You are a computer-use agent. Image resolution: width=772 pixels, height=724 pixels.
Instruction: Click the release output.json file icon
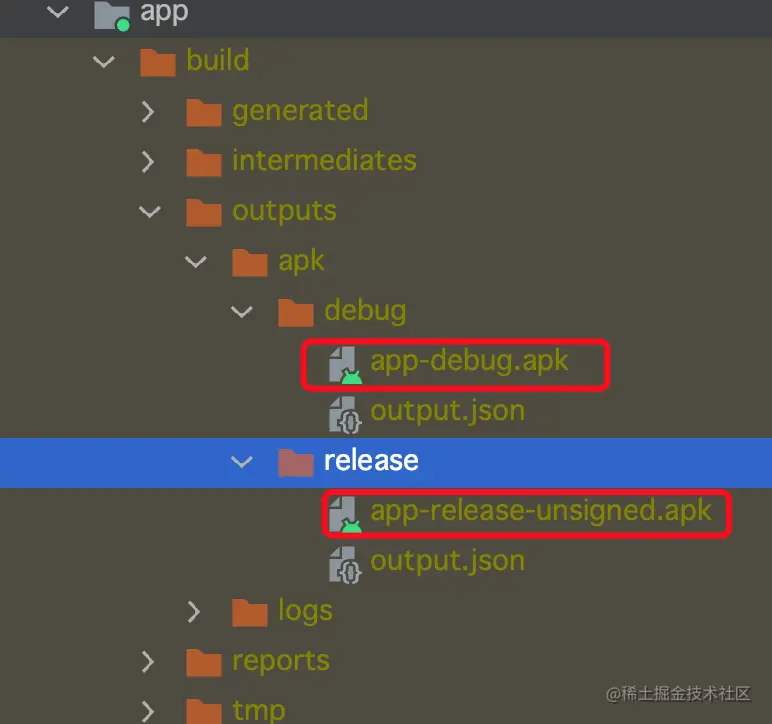tap(345, 563)
